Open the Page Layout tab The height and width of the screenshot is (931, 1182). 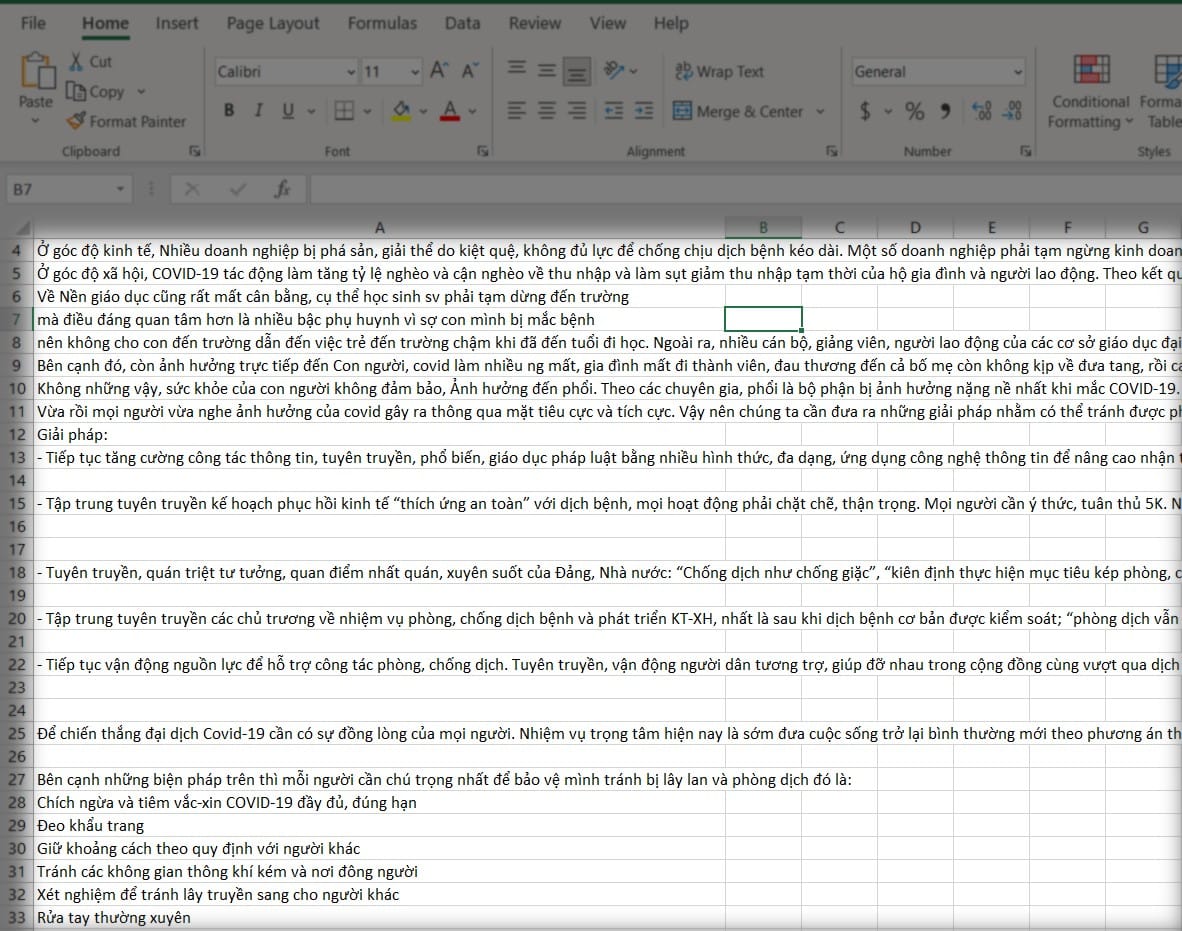tap(273, 23)
